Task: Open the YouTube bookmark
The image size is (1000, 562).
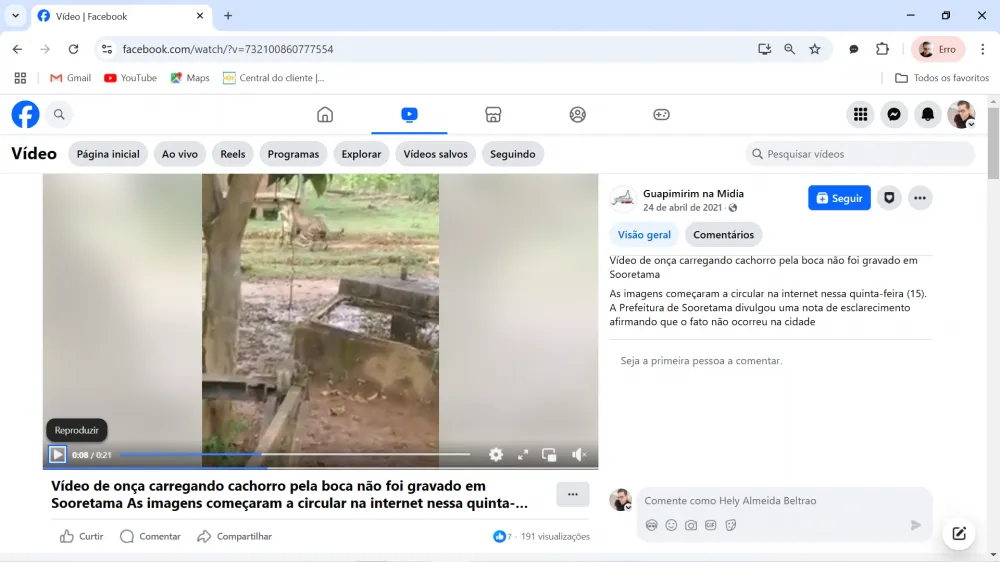Action: coord(130,78)
